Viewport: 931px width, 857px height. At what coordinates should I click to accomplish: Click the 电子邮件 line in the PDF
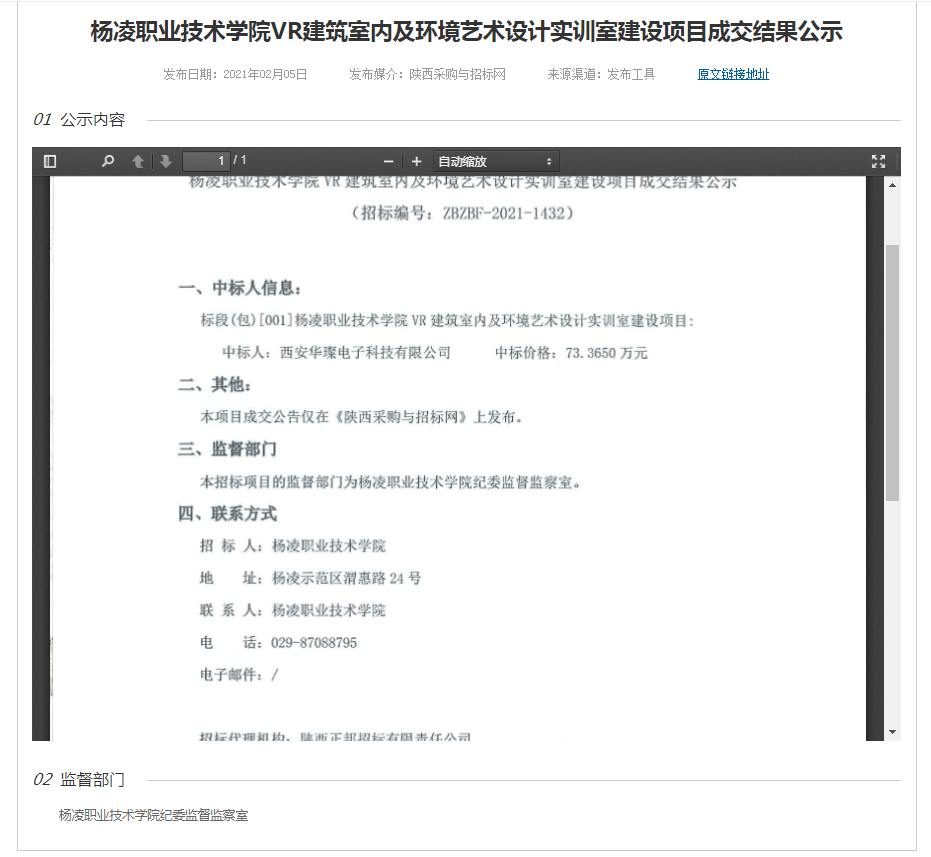tap(239, 675)
